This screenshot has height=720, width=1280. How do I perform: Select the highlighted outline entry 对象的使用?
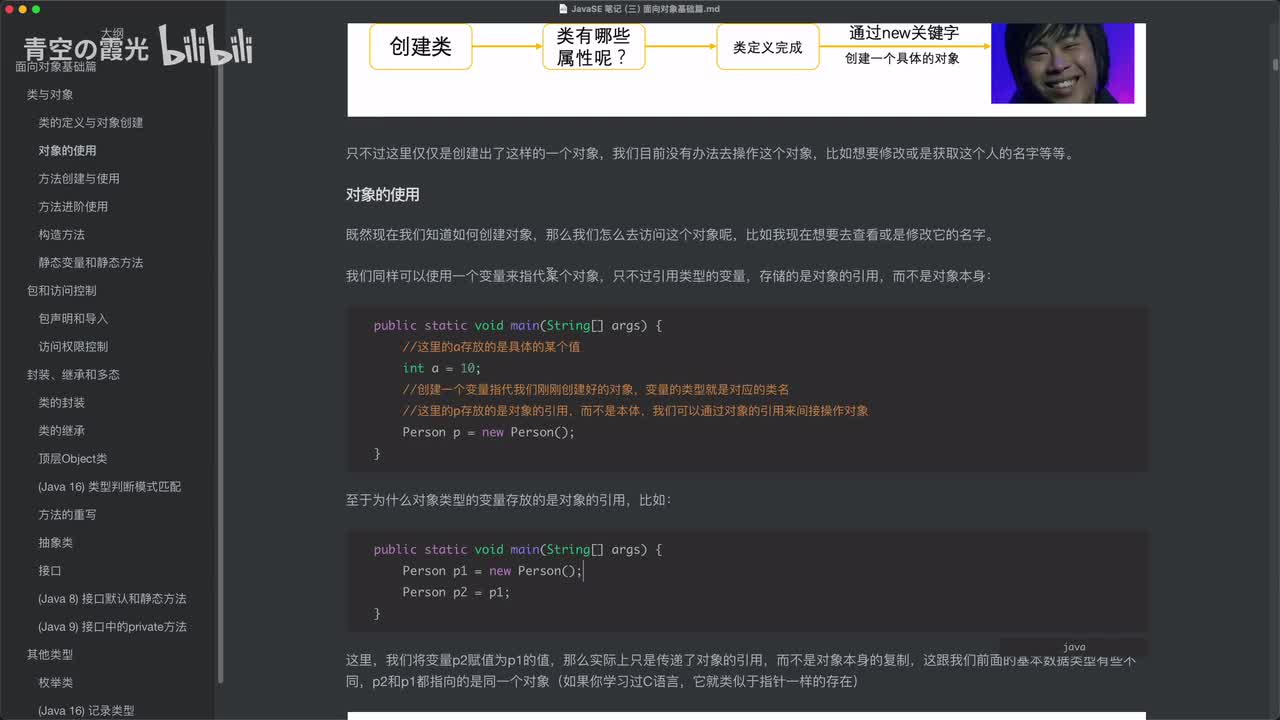pos(67,151)
